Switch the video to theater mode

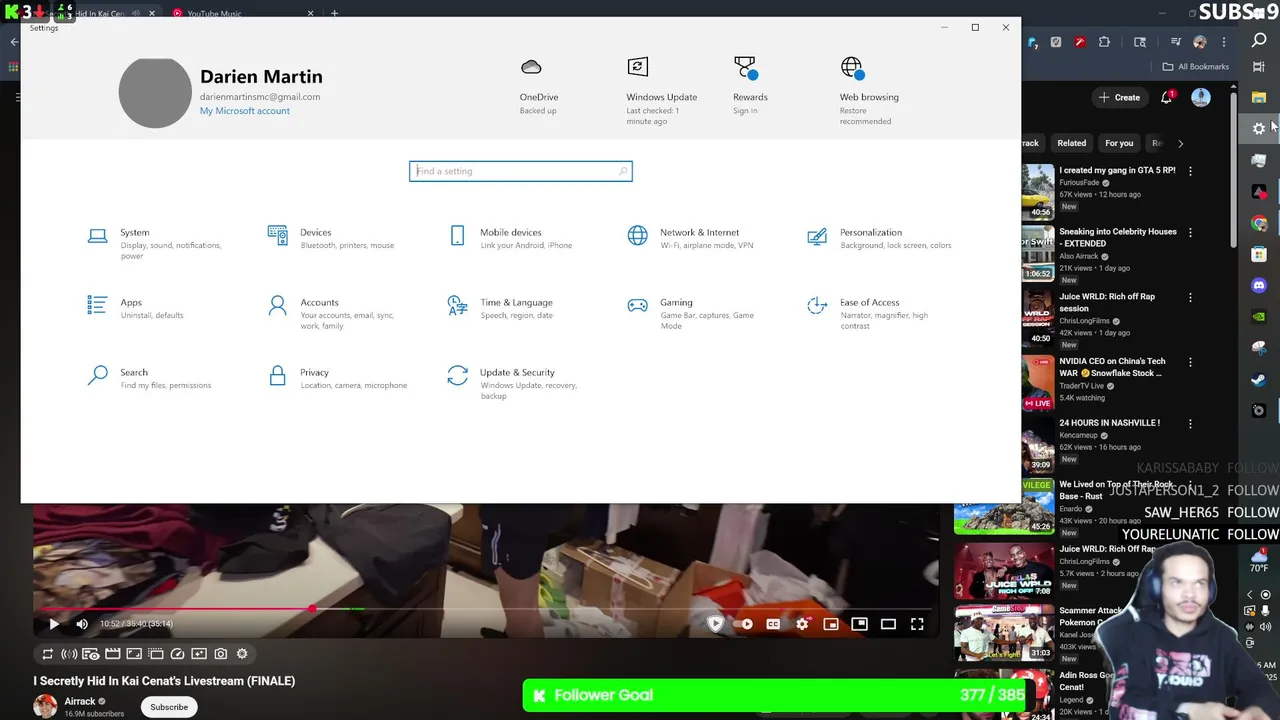coord(888,624)
